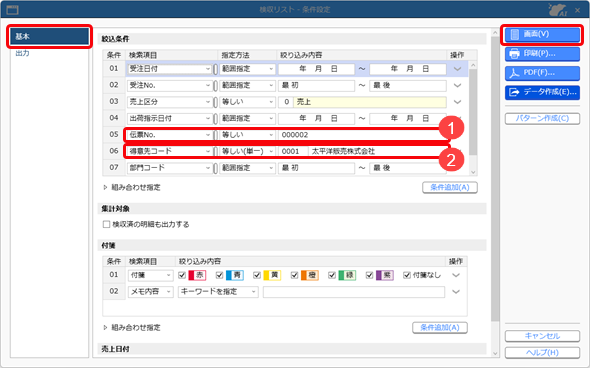Open the 部門コード search item dropdown

169,168
